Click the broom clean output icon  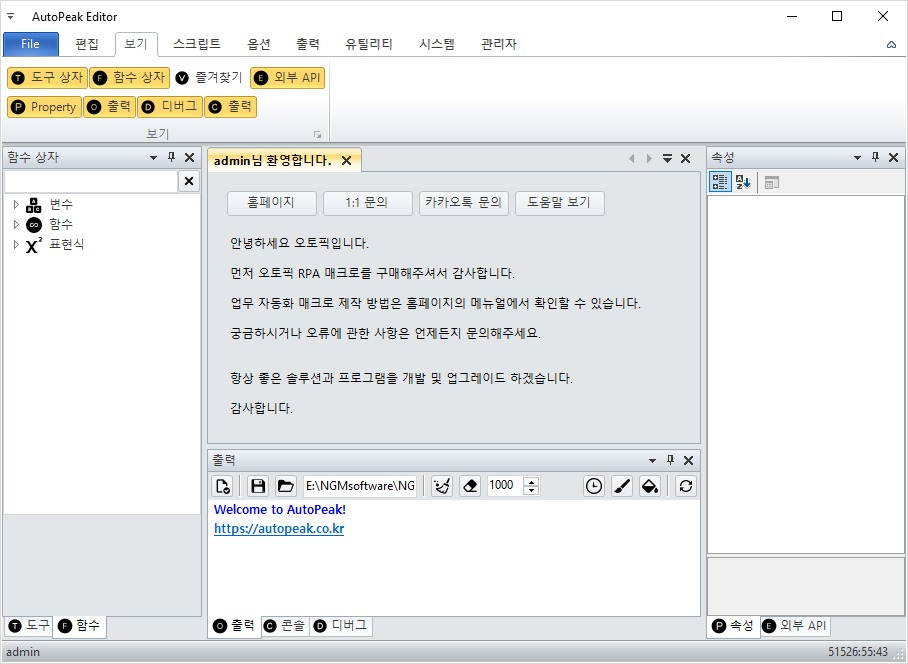(442, 486)
